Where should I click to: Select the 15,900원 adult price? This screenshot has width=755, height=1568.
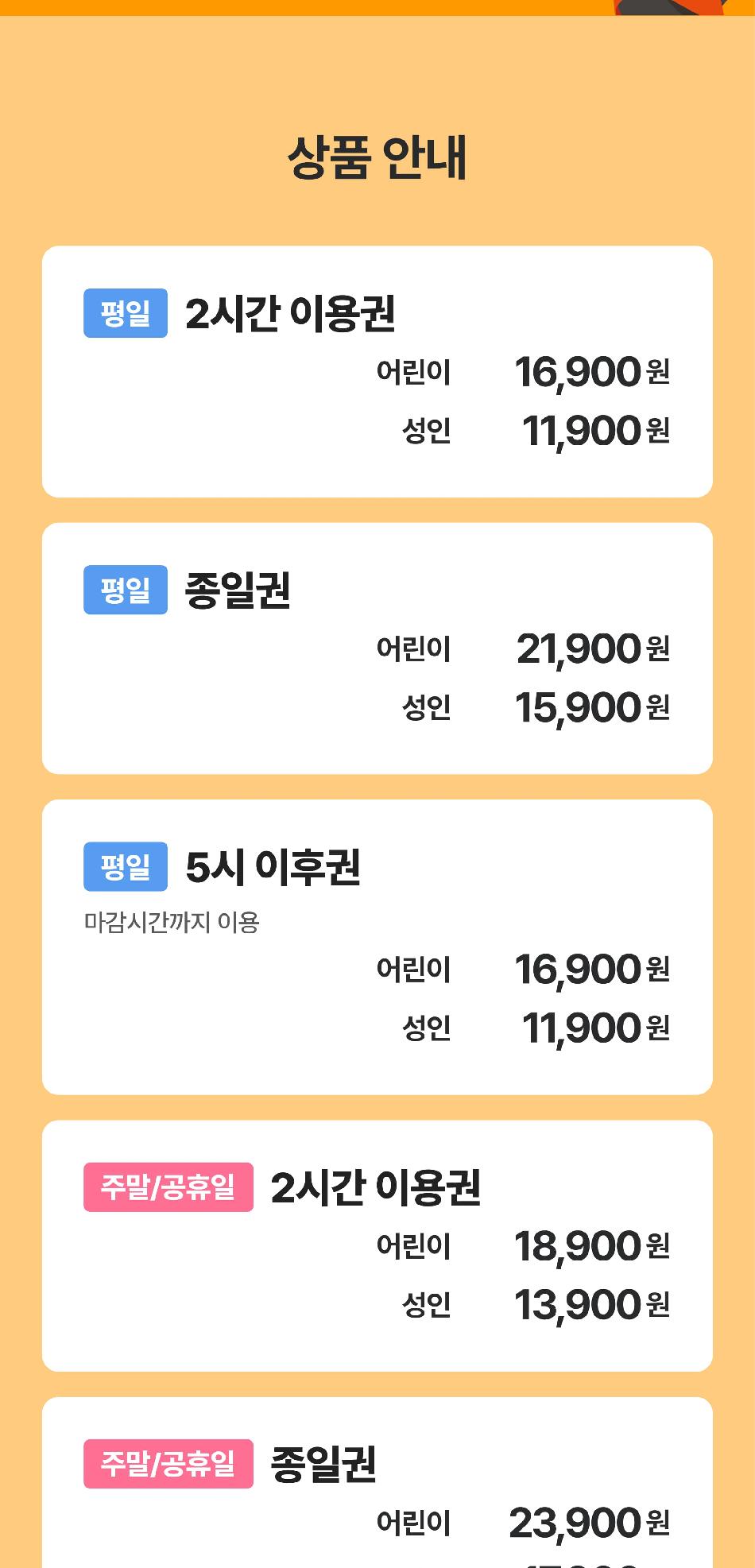pos(592,707)
